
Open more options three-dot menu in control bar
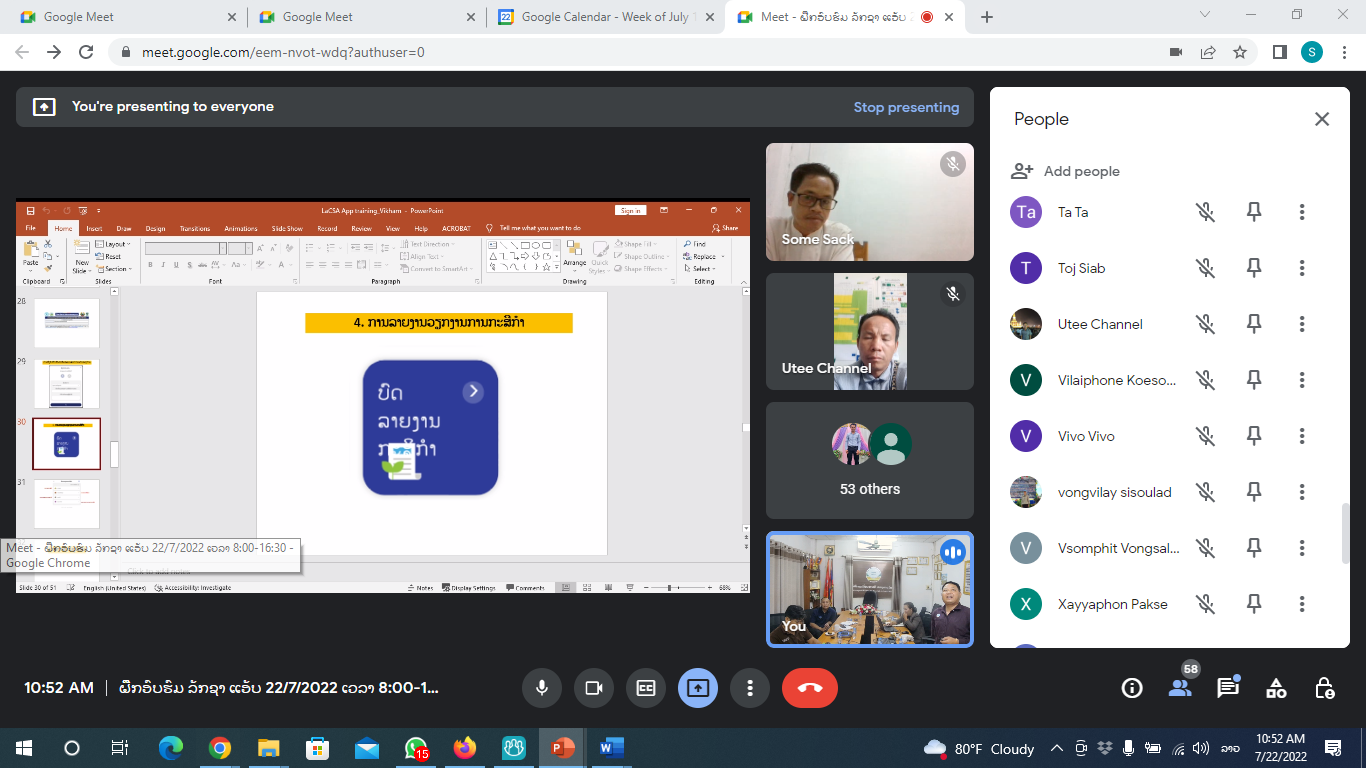coord(750,688)
